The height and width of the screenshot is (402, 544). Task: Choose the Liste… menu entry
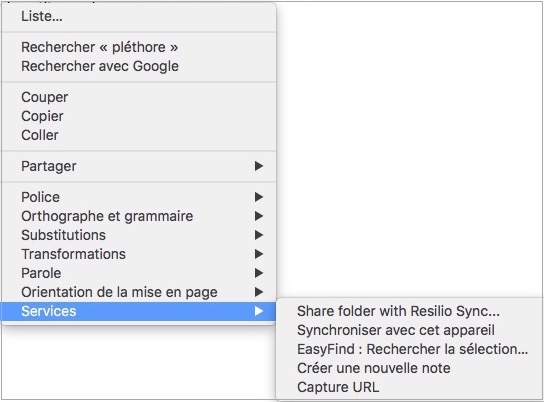[x=139, y=16]
